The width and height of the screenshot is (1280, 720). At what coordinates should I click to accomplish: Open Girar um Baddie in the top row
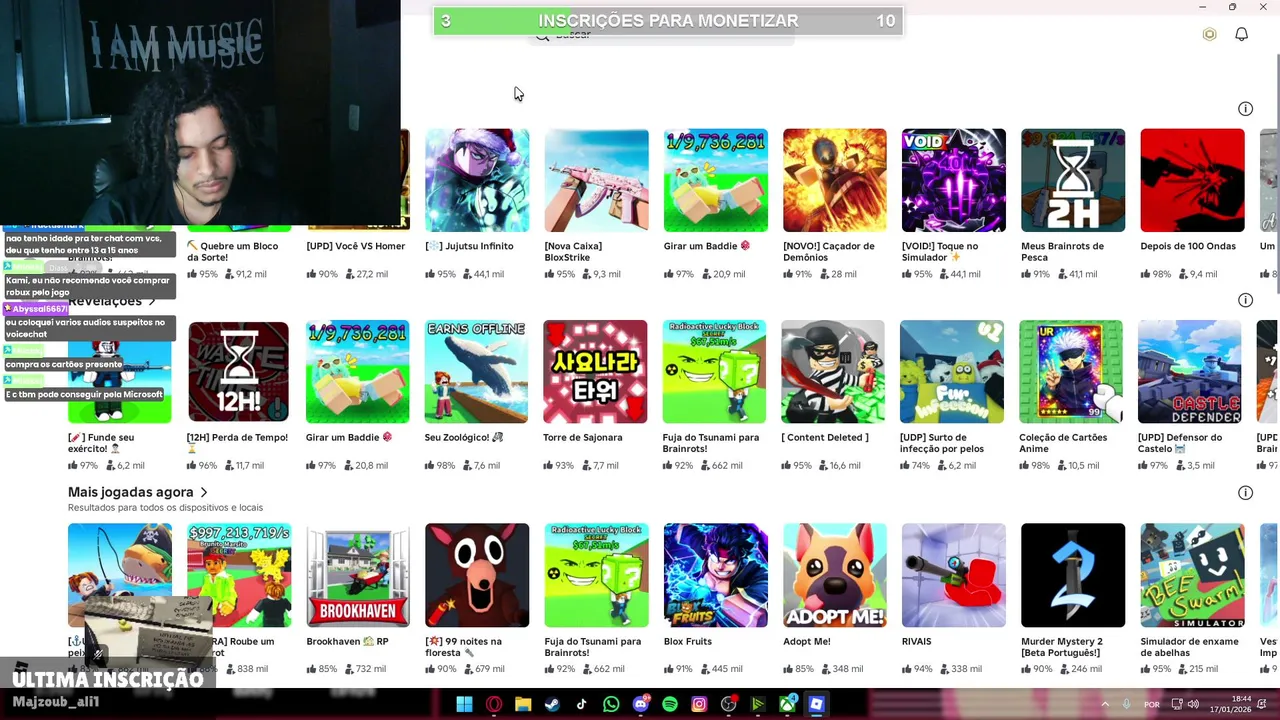[716, 180]
